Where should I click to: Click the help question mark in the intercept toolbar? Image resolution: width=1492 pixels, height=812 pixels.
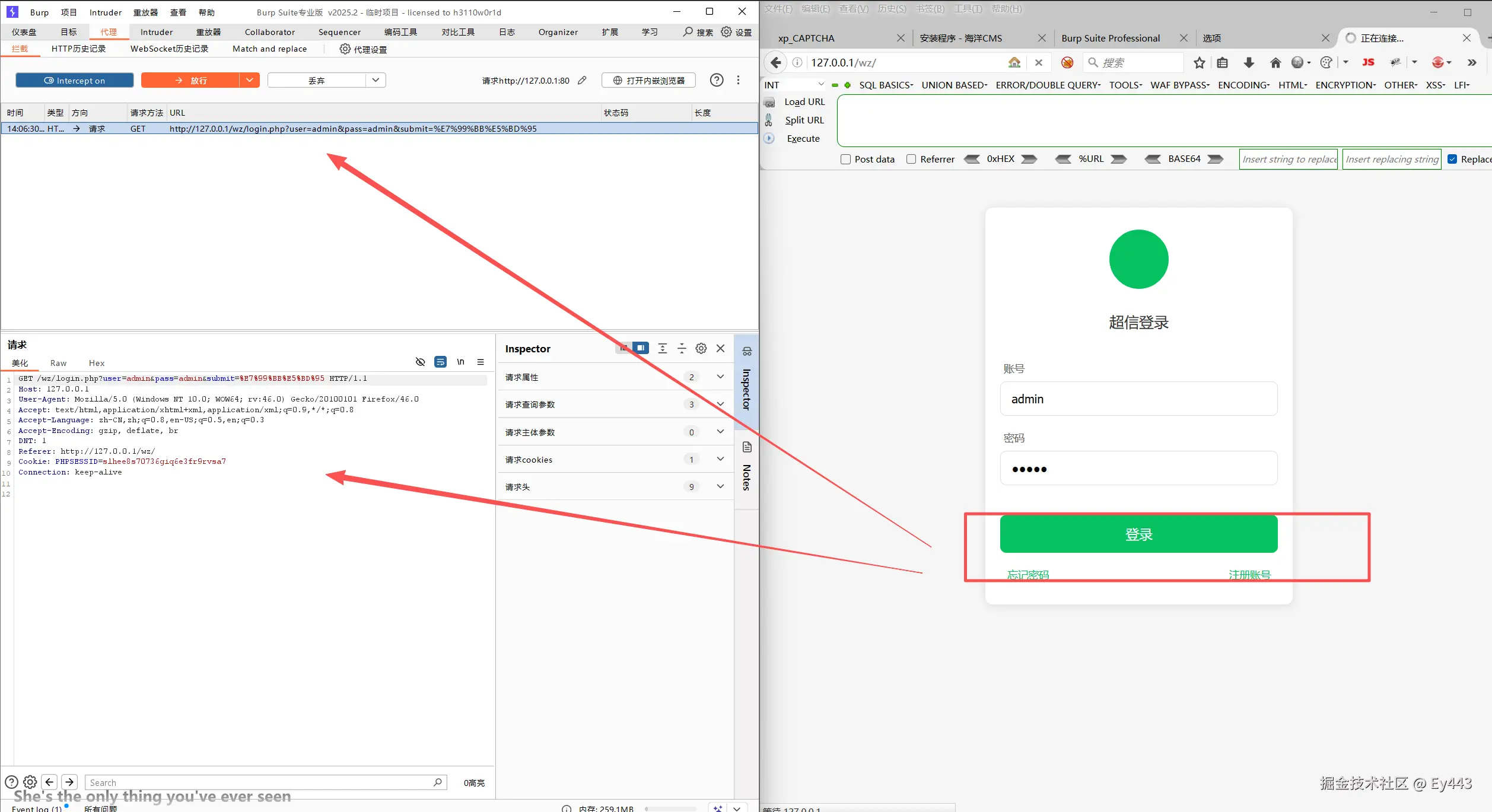(717, 80)
